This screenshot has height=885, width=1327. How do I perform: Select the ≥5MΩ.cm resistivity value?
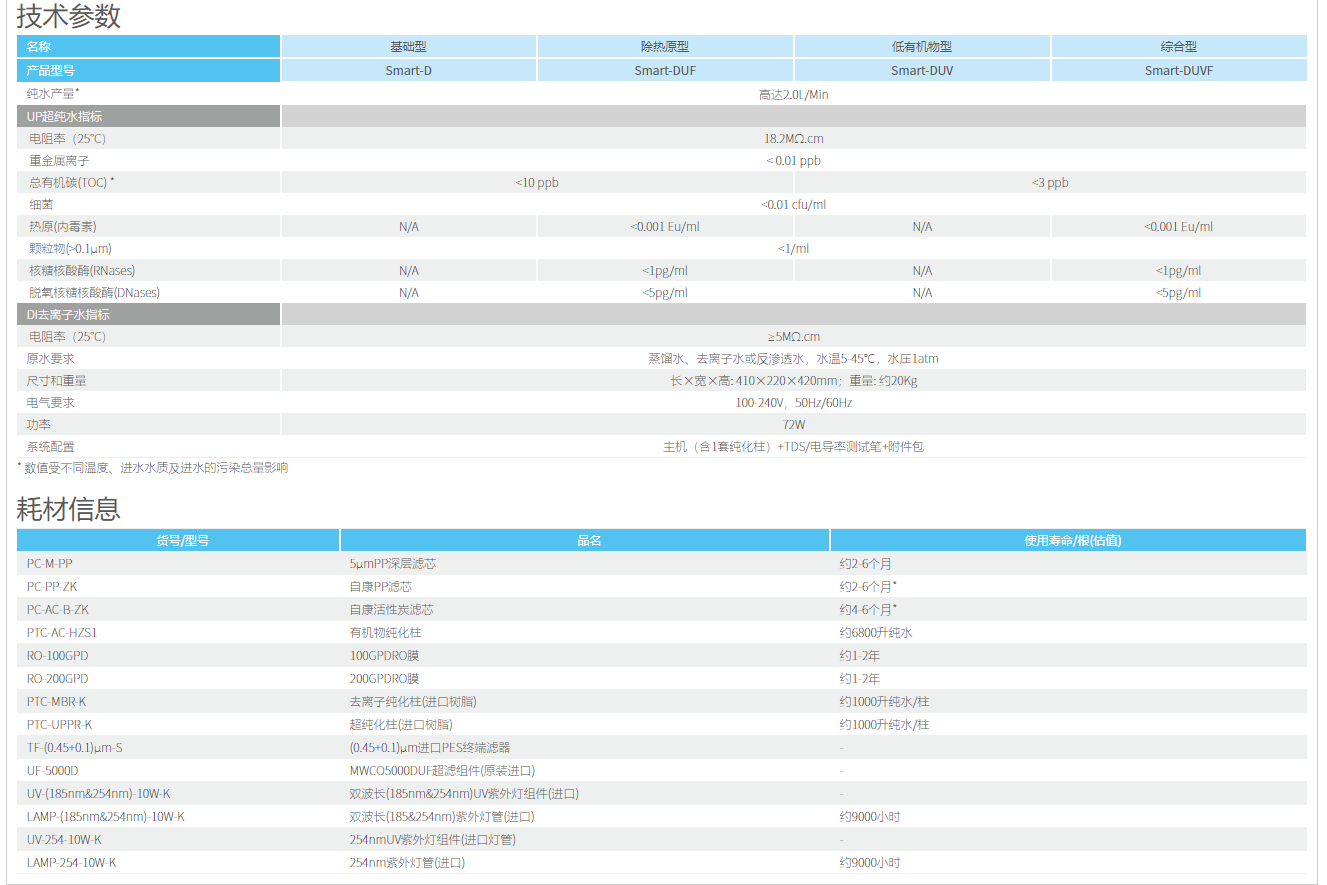(x=794, y=337)
